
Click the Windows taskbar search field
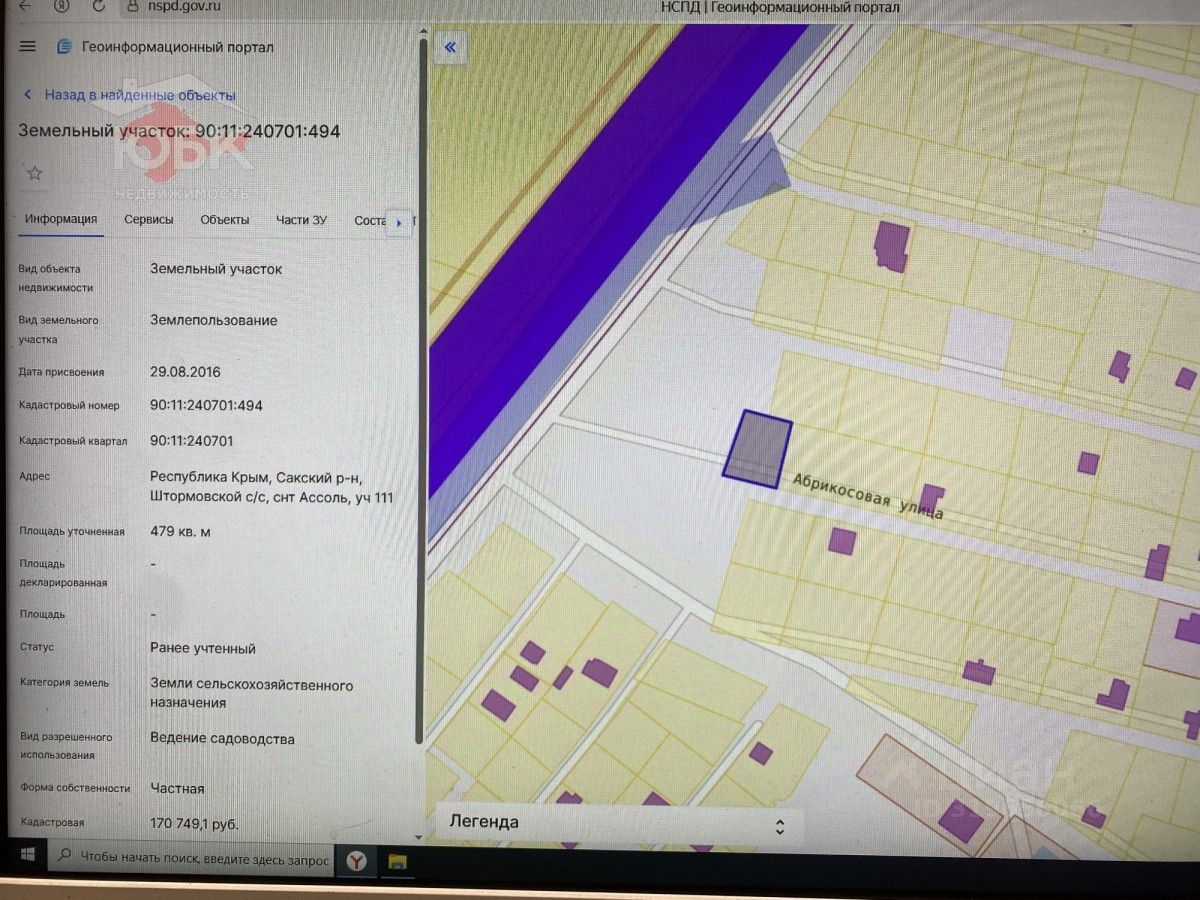[x=191, y=858]
